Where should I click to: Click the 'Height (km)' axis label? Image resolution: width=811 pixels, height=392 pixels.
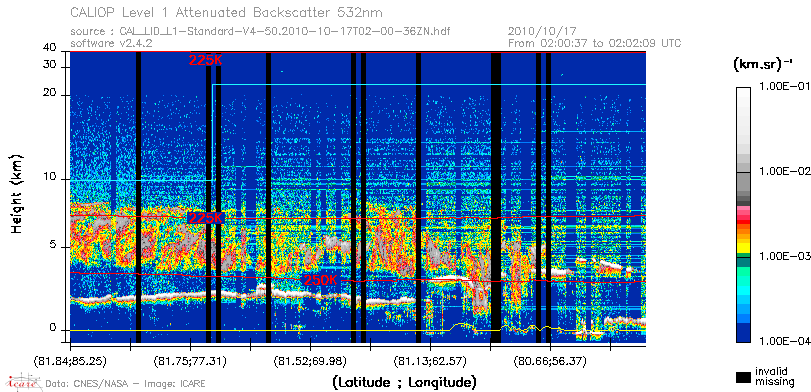[x=17, y=194]
